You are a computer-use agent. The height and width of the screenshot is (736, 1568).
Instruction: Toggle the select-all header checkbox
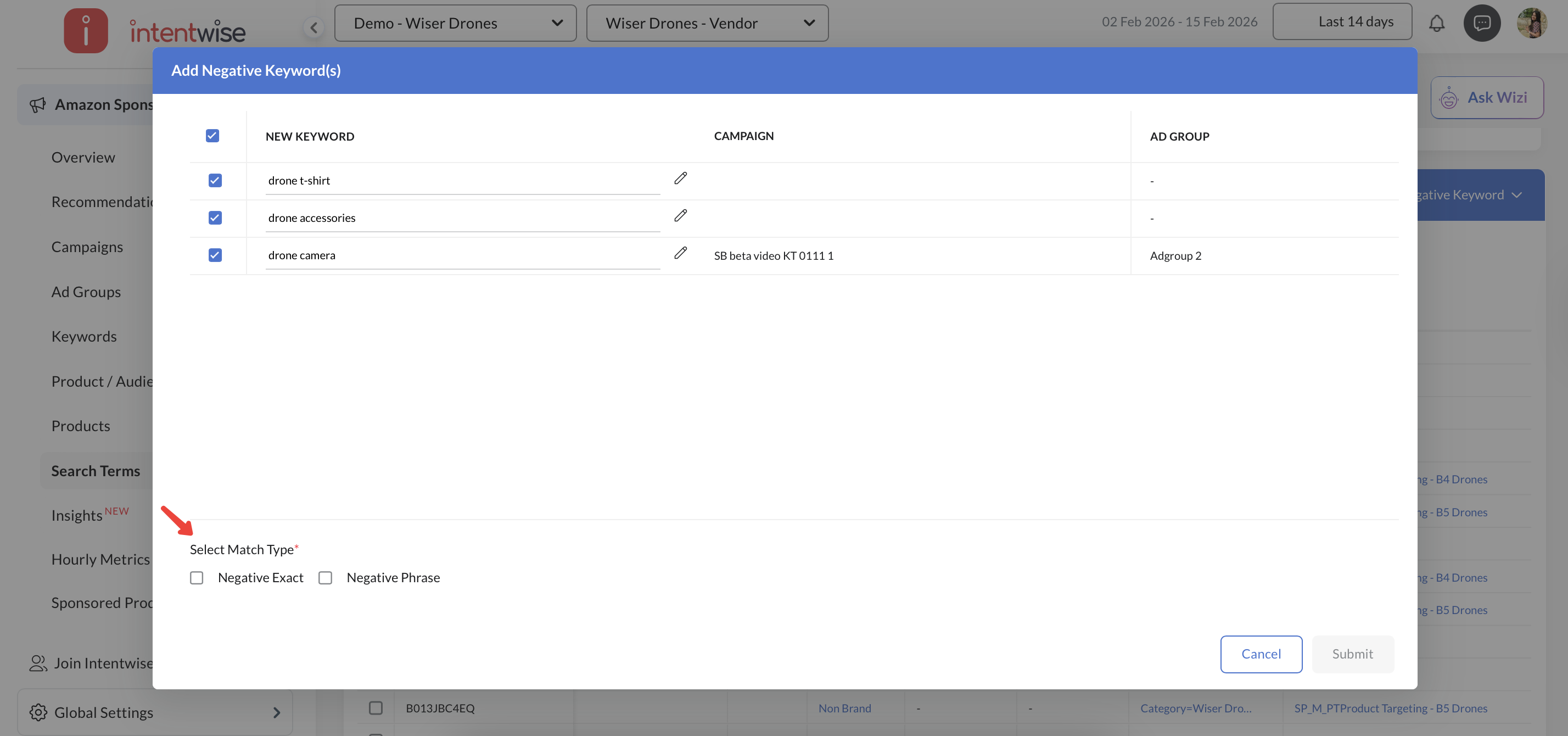(212, 136)
